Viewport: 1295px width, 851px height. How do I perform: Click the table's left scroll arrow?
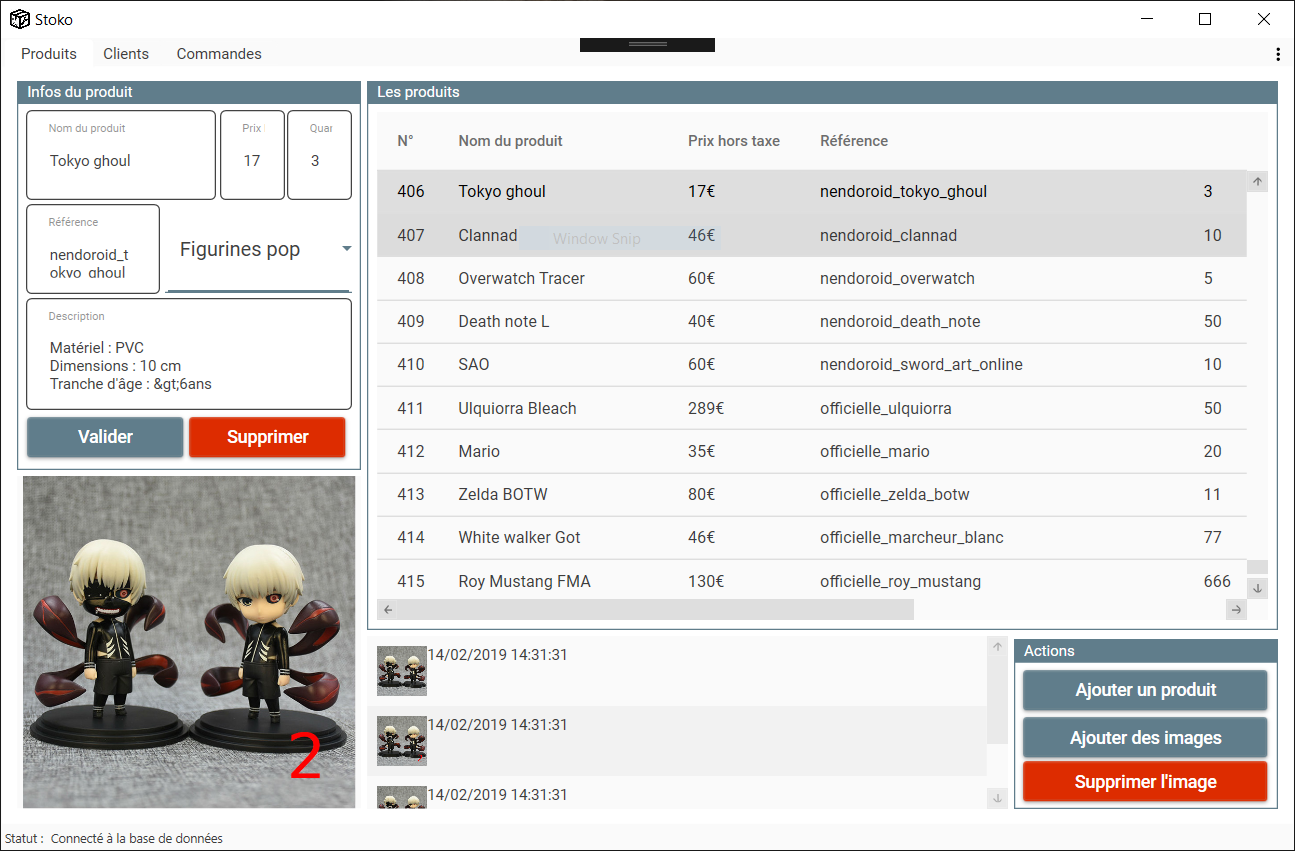(388, 609)
